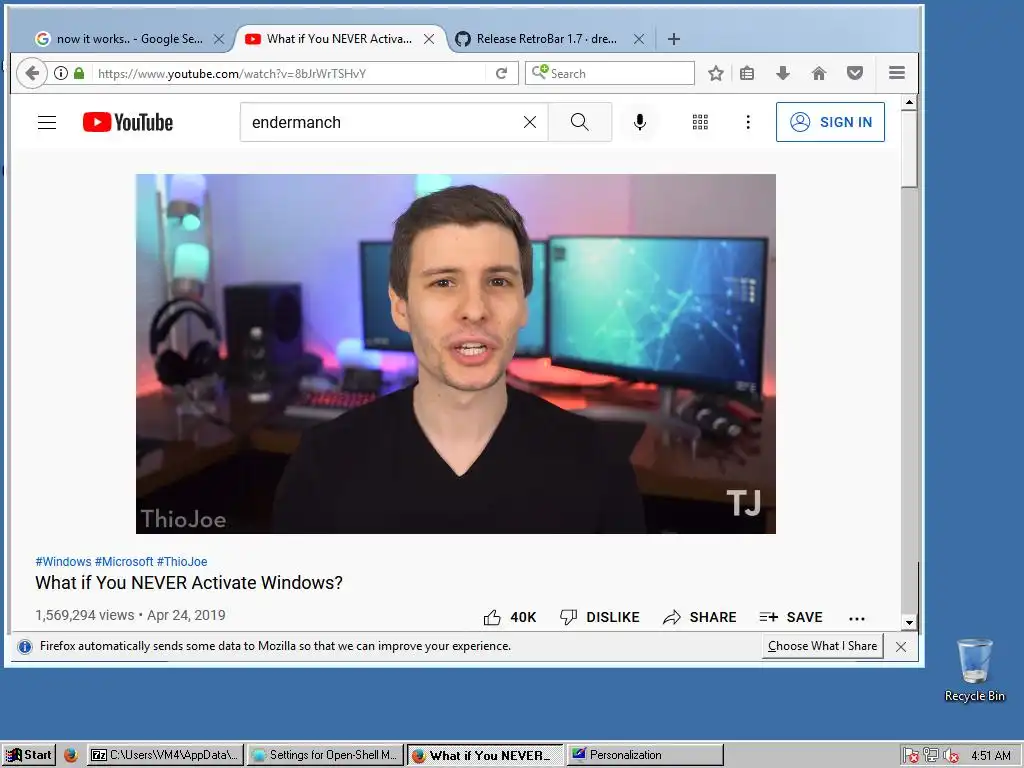Choose What I Share in notification bar
The height and width of the screenshot is (768, 1024).
pyautogui.click(x=822, y=646)
